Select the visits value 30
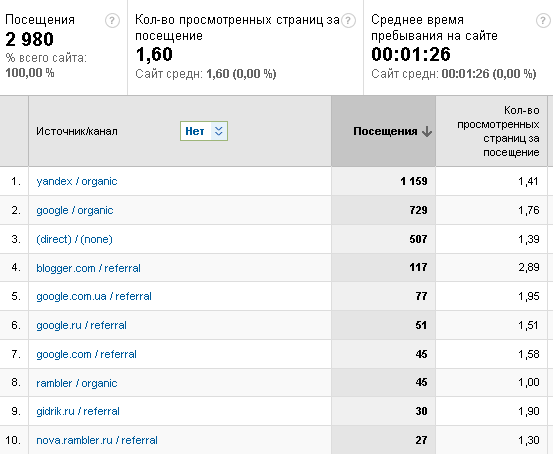The width and height of the screenshot is (553, 454). click(421, 411)
